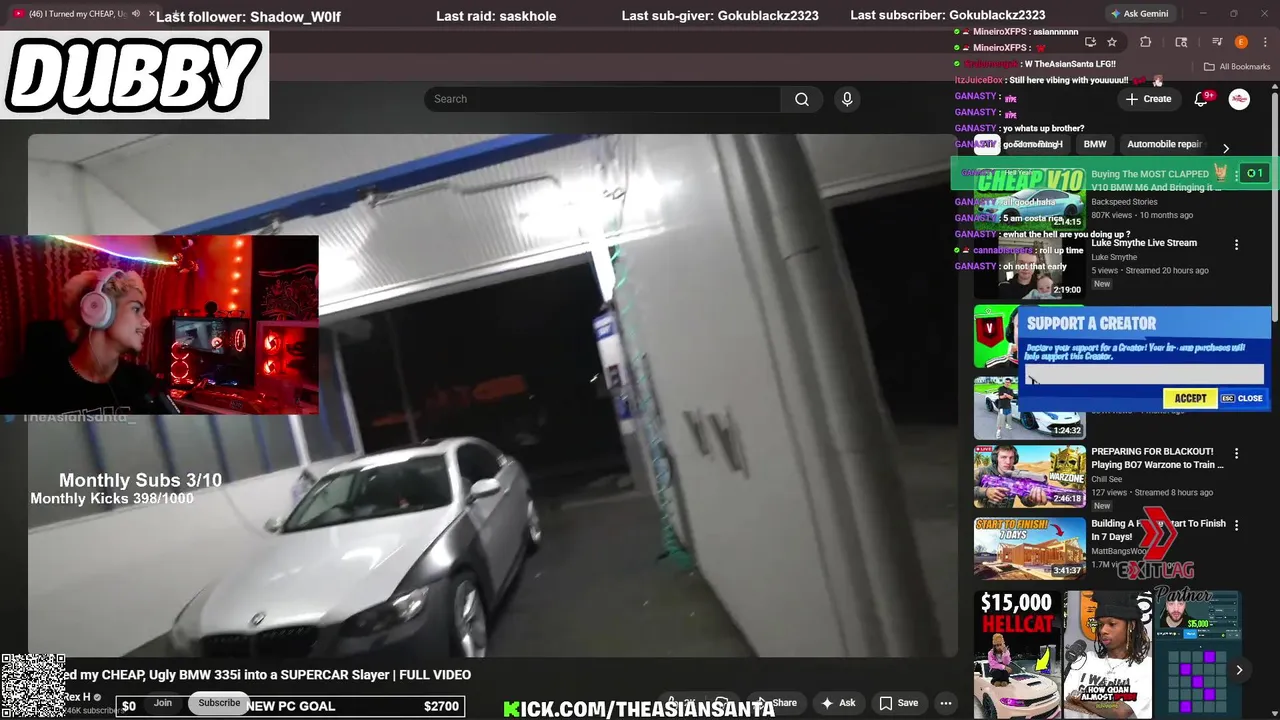The width and height of the screenshot is (1280, 720).
Task: Open the Luke Smythe stream thumbnail
Action: 1029,266
